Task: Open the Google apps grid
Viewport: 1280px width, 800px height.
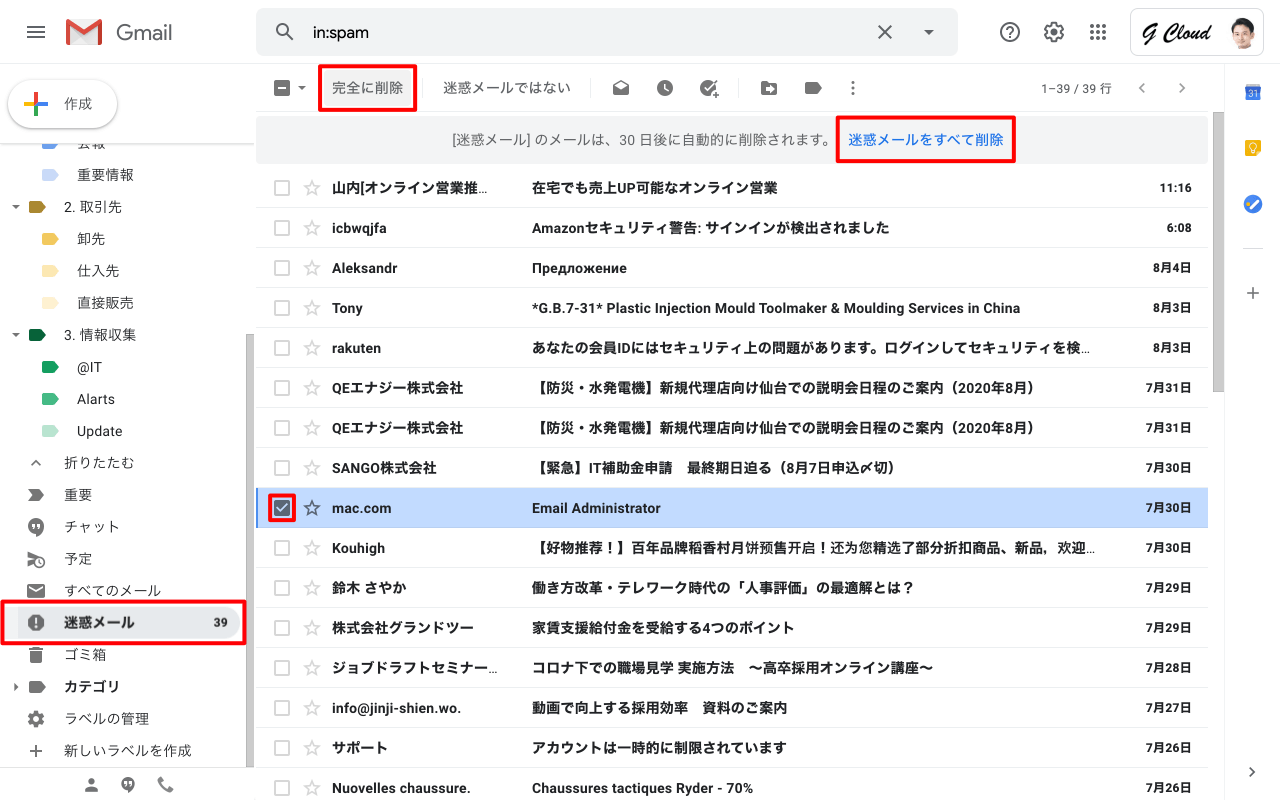Action: point(1098,32)
